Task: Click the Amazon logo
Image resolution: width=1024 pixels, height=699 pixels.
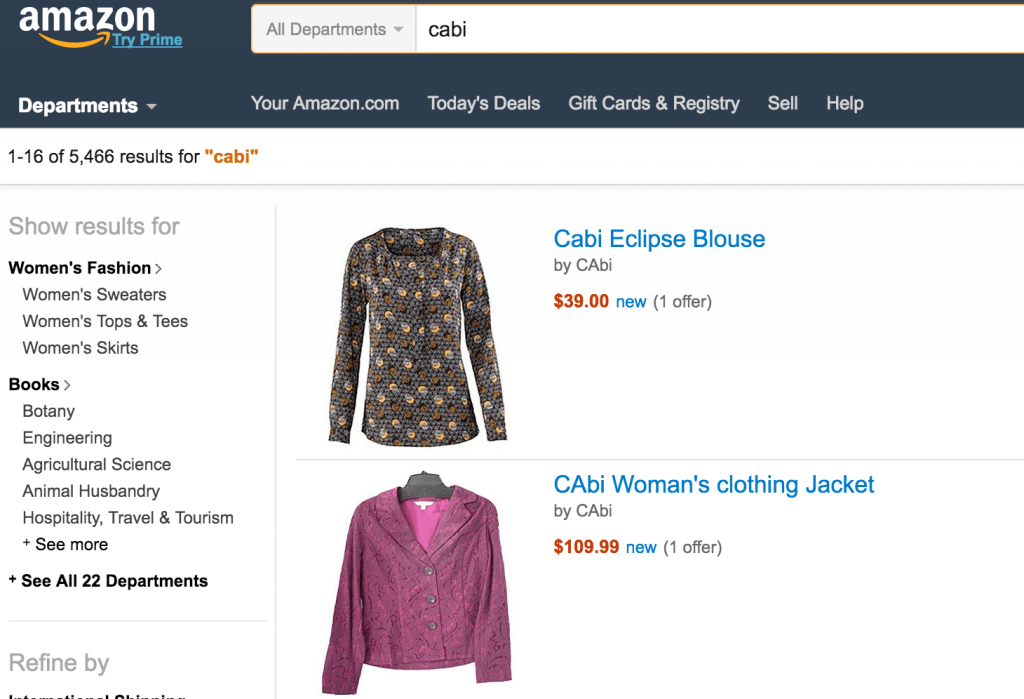Action: point(85,20)
